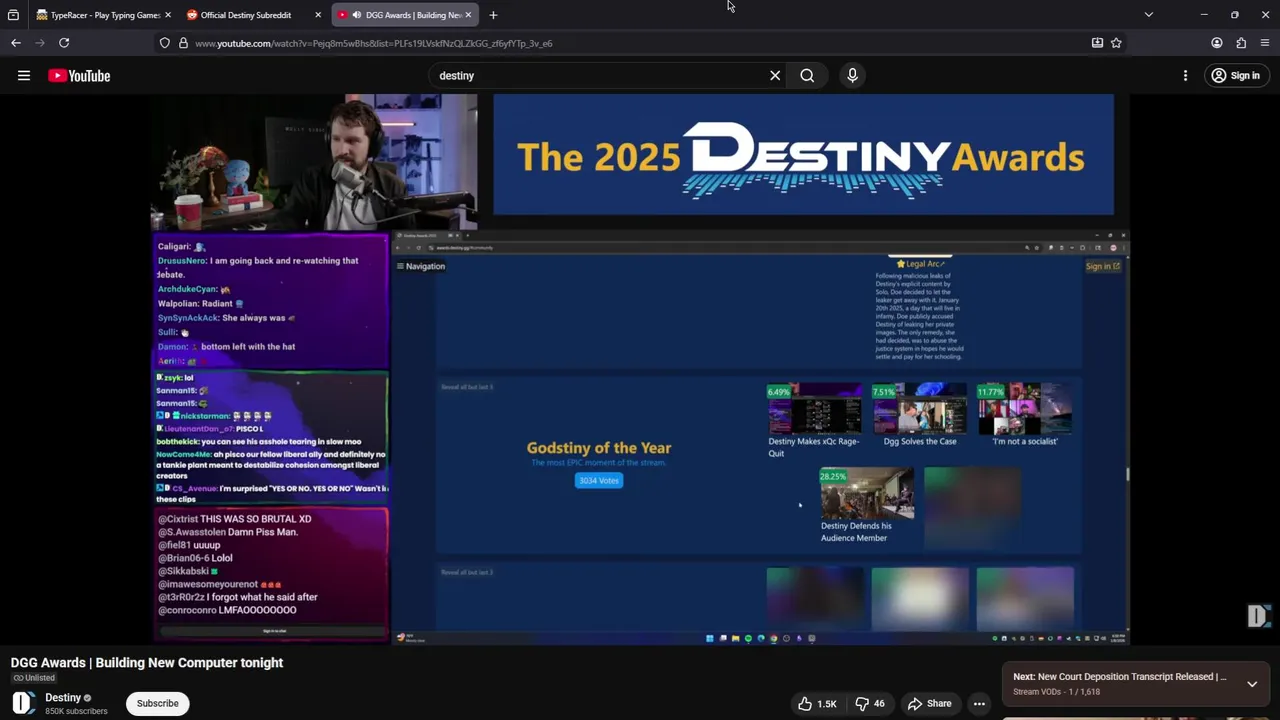This screenshot has width=1280, height=720.
Task: Click the Legal Arc title in stream
Action: 921,264
